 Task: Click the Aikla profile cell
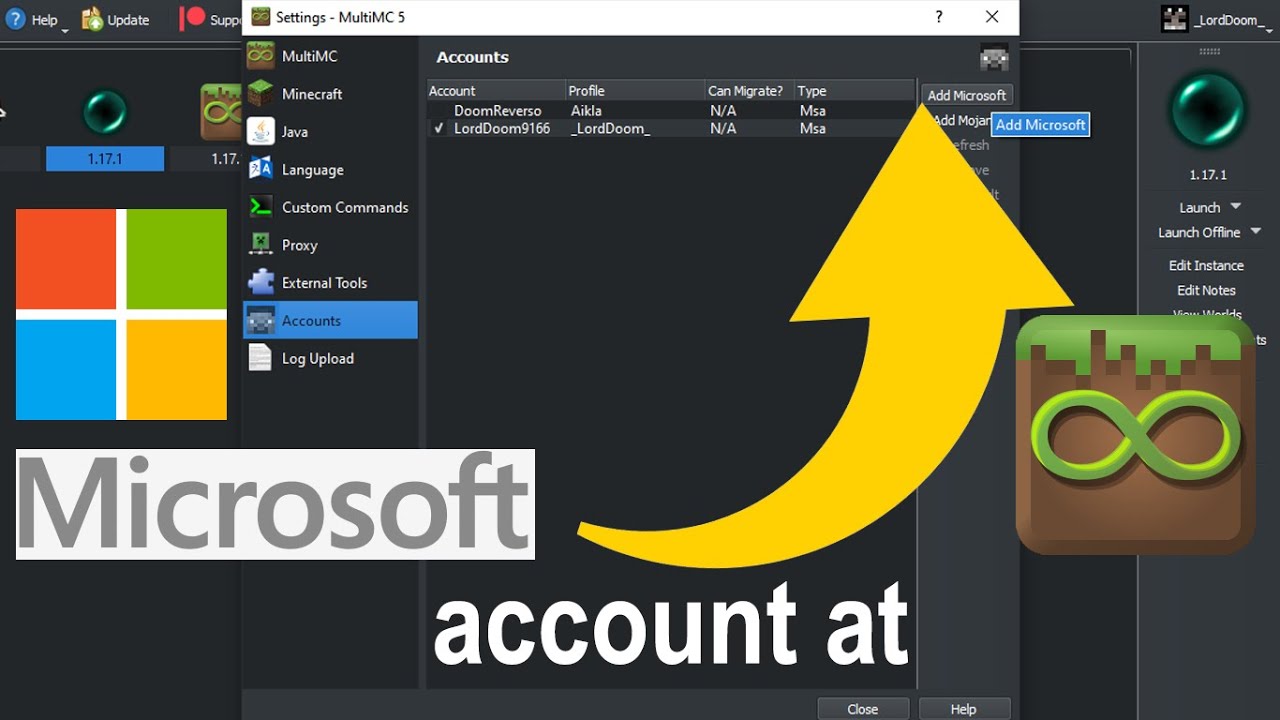586,111
